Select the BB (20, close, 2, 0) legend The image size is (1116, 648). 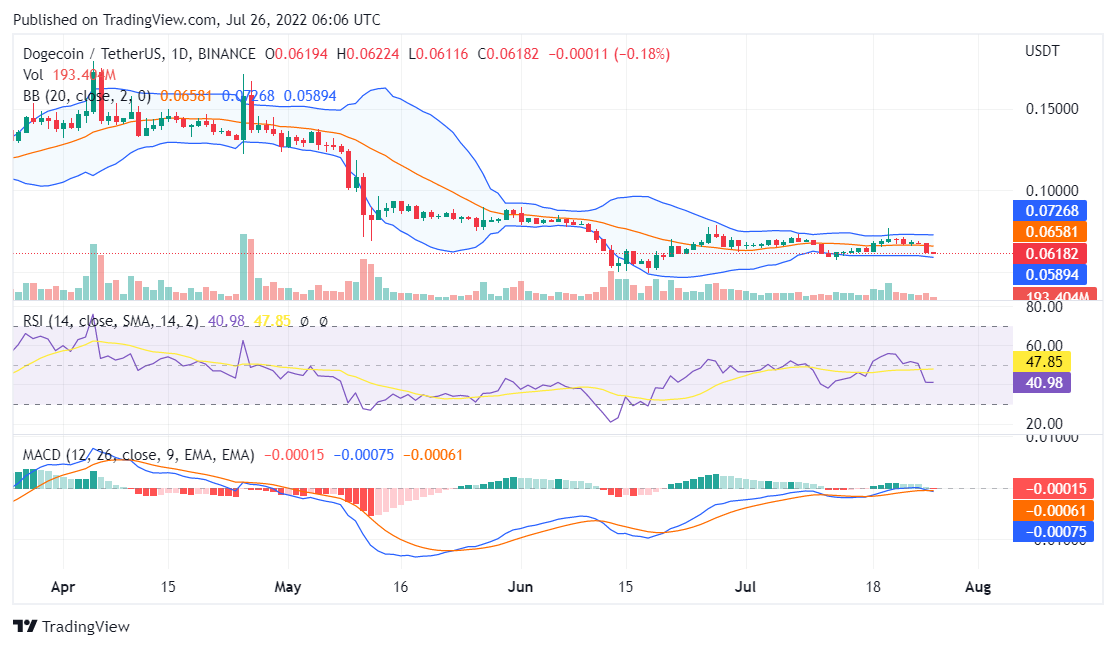[87, 96]
